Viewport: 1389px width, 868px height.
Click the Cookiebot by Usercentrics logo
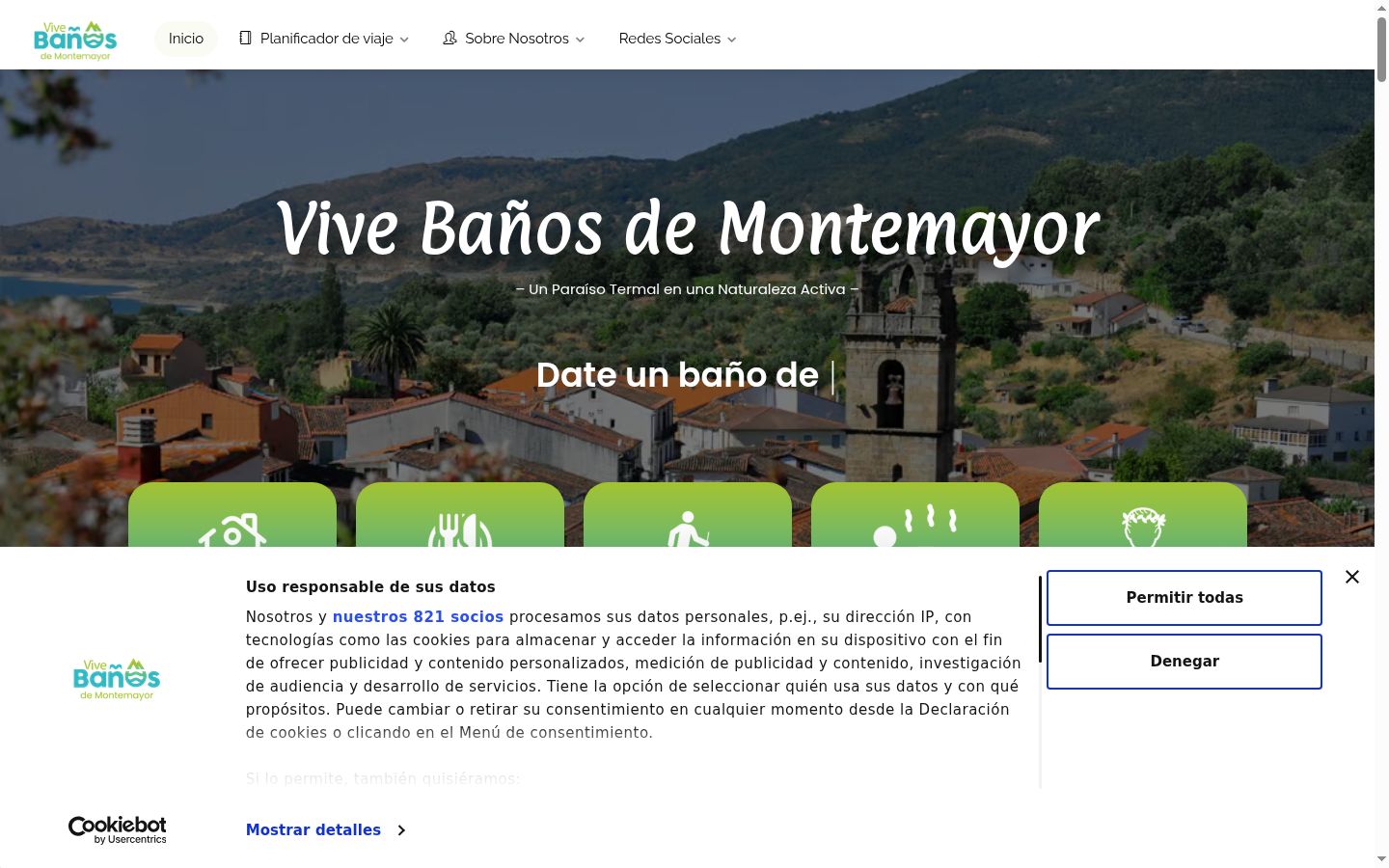tap(118, 830)
